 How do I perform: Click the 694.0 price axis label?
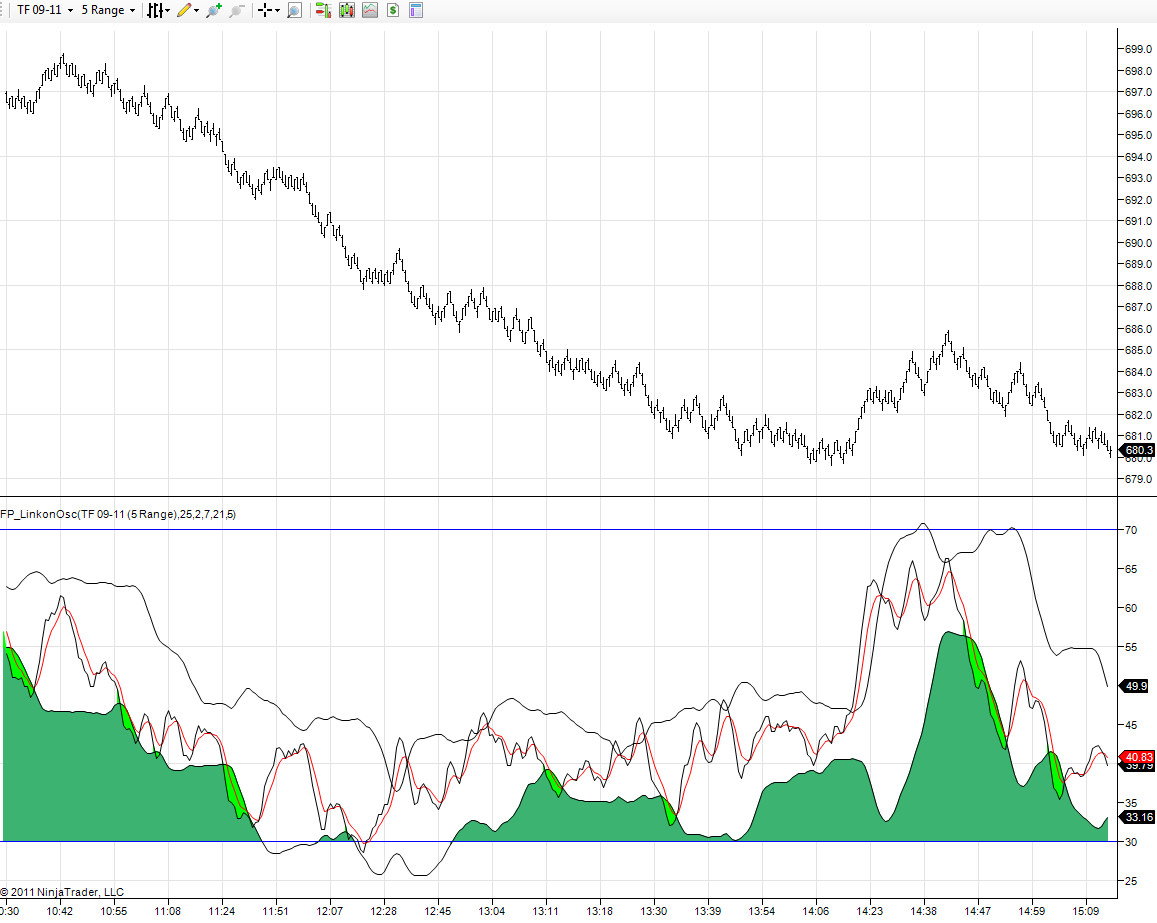point(1139,157)
